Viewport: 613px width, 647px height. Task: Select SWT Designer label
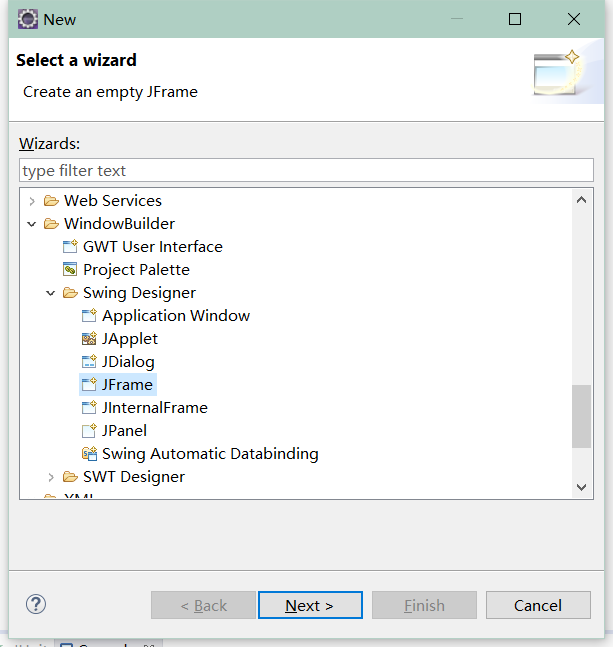134,477
